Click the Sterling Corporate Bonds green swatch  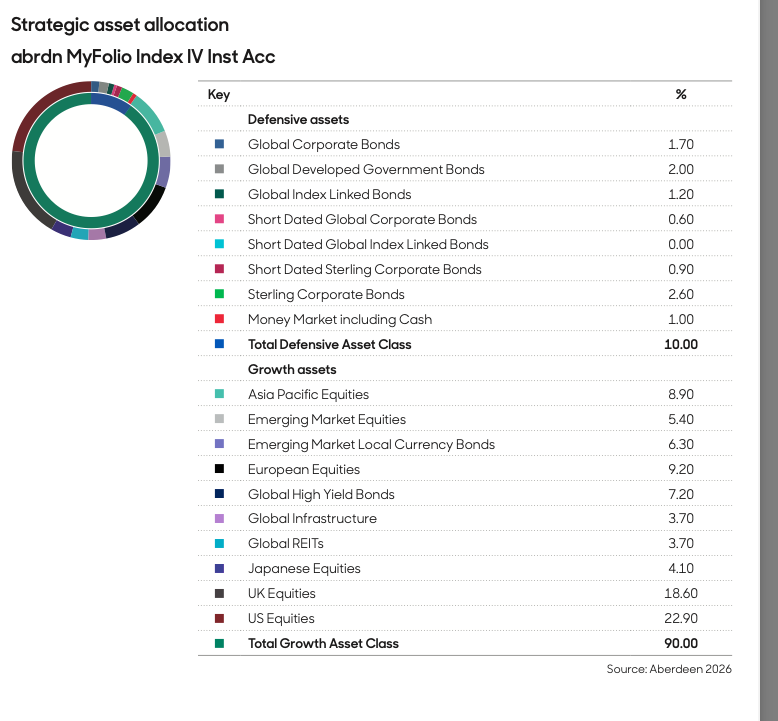[x=220, y=294]
